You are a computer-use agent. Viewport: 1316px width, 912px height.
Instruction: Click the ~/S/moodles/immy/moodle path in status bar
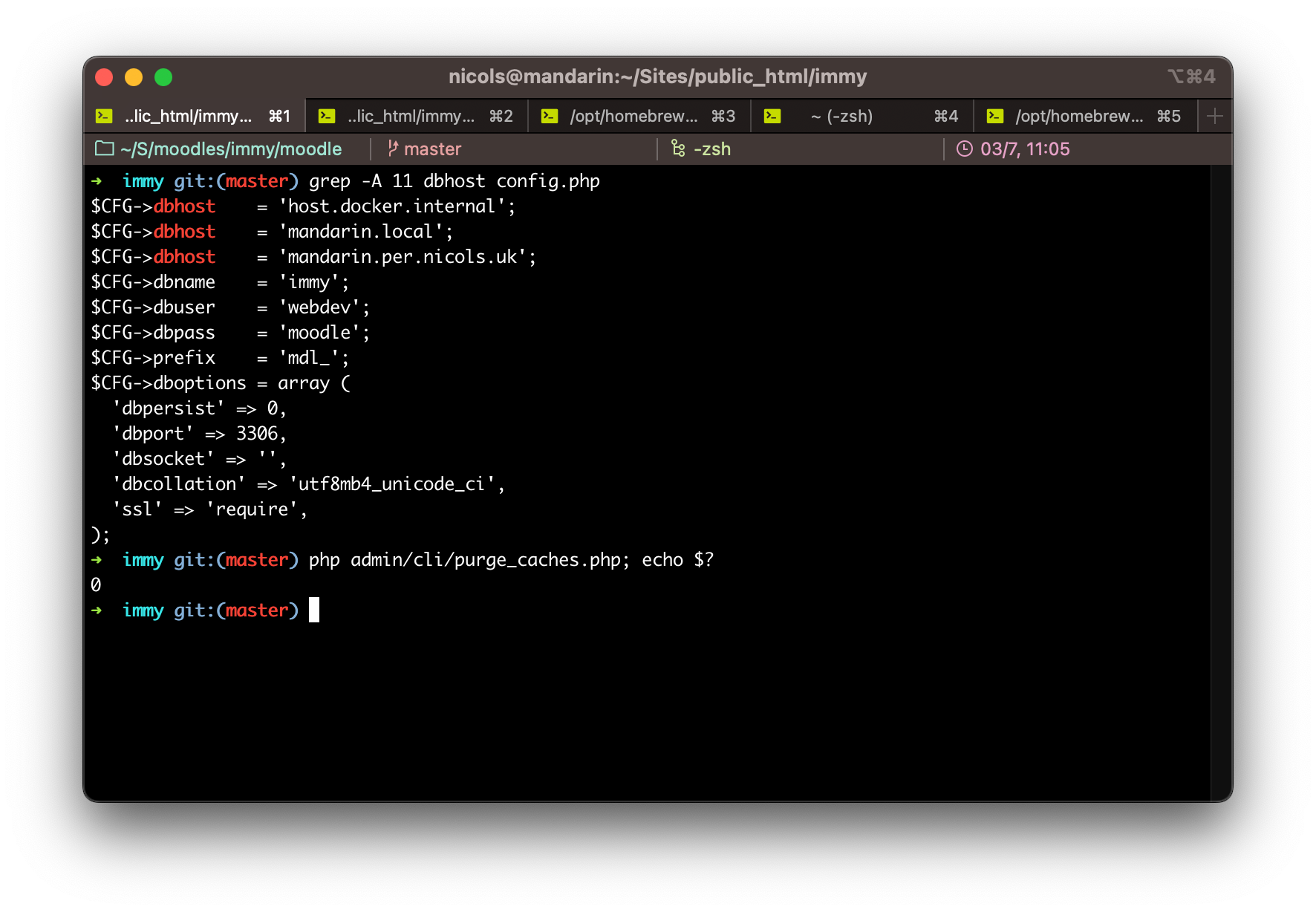point(231,149)
